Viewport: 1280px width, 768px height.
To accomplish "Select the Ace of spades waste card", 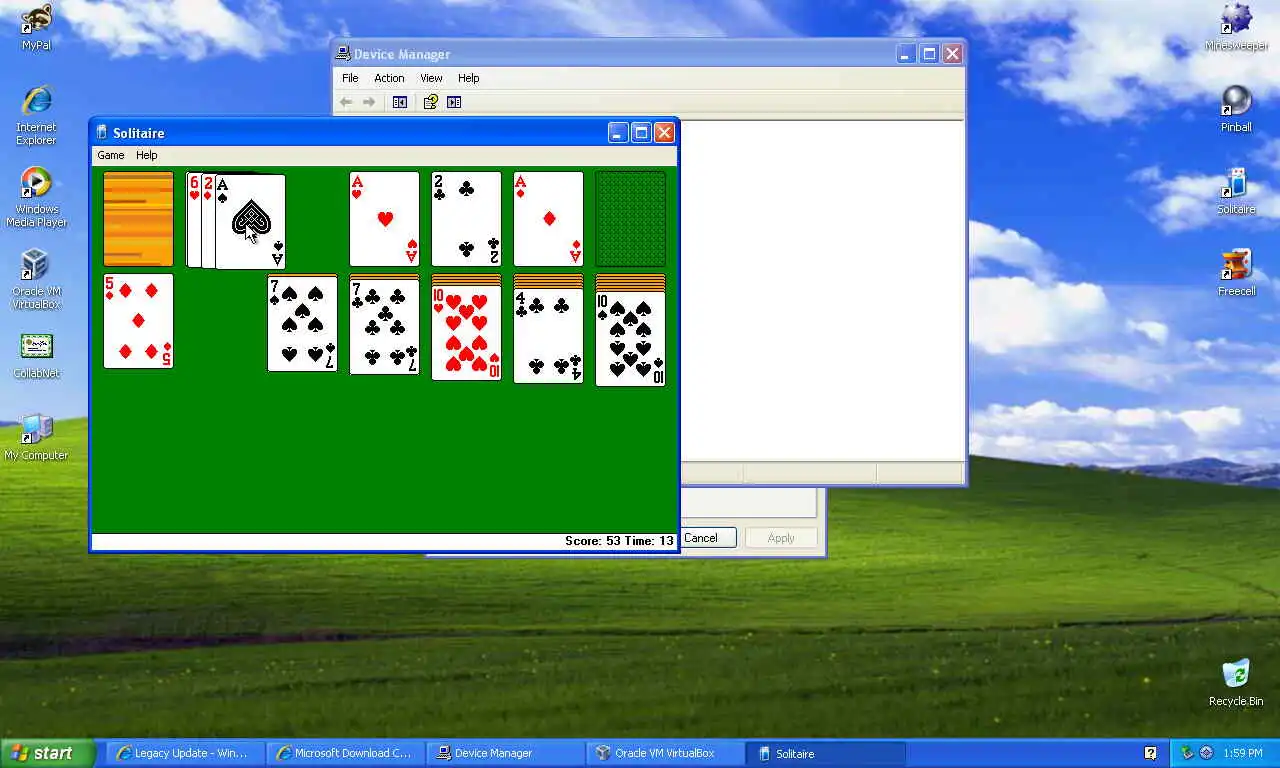I will tap(250, 221).
